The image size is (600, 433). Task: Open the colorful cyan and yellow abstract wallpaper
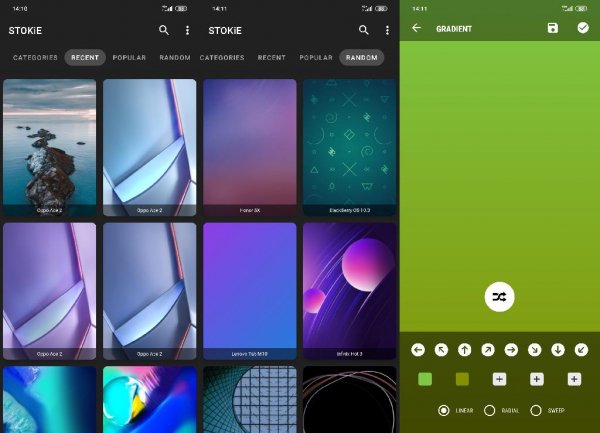coord(150,400)
